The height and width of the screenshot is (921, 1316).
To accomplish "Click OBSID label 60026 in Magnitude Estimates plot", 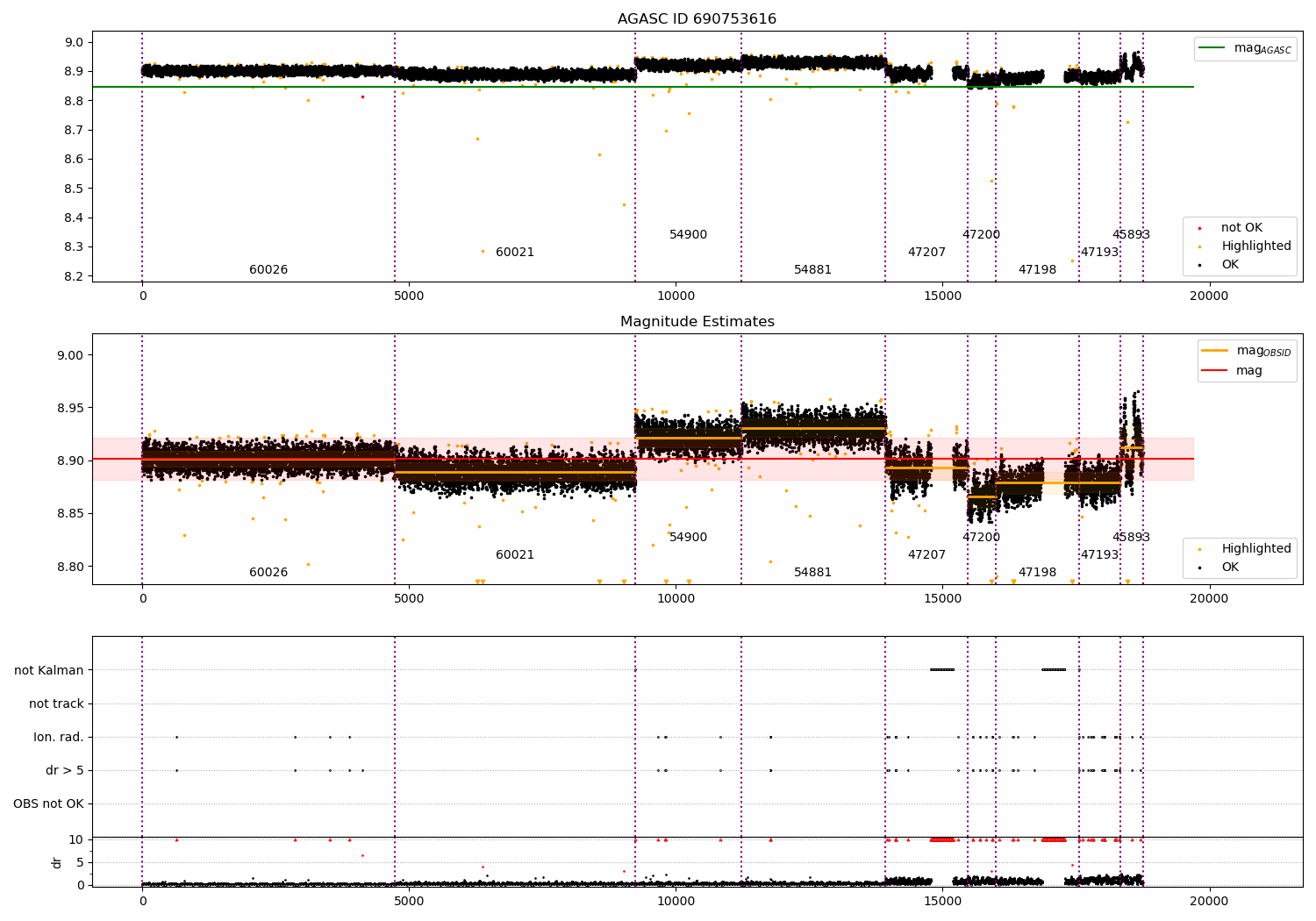I will 268,573.
